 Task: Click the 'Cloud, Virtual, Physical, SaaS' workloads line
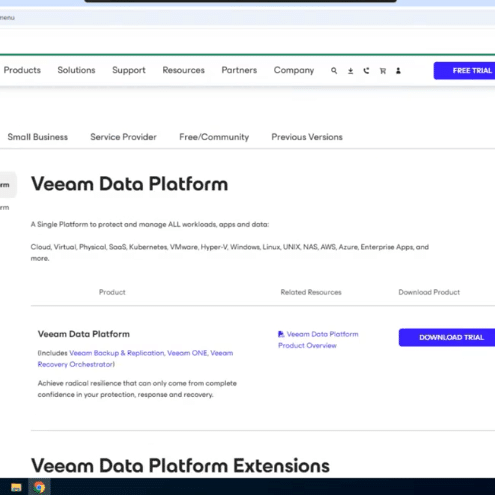coord(230,252)
